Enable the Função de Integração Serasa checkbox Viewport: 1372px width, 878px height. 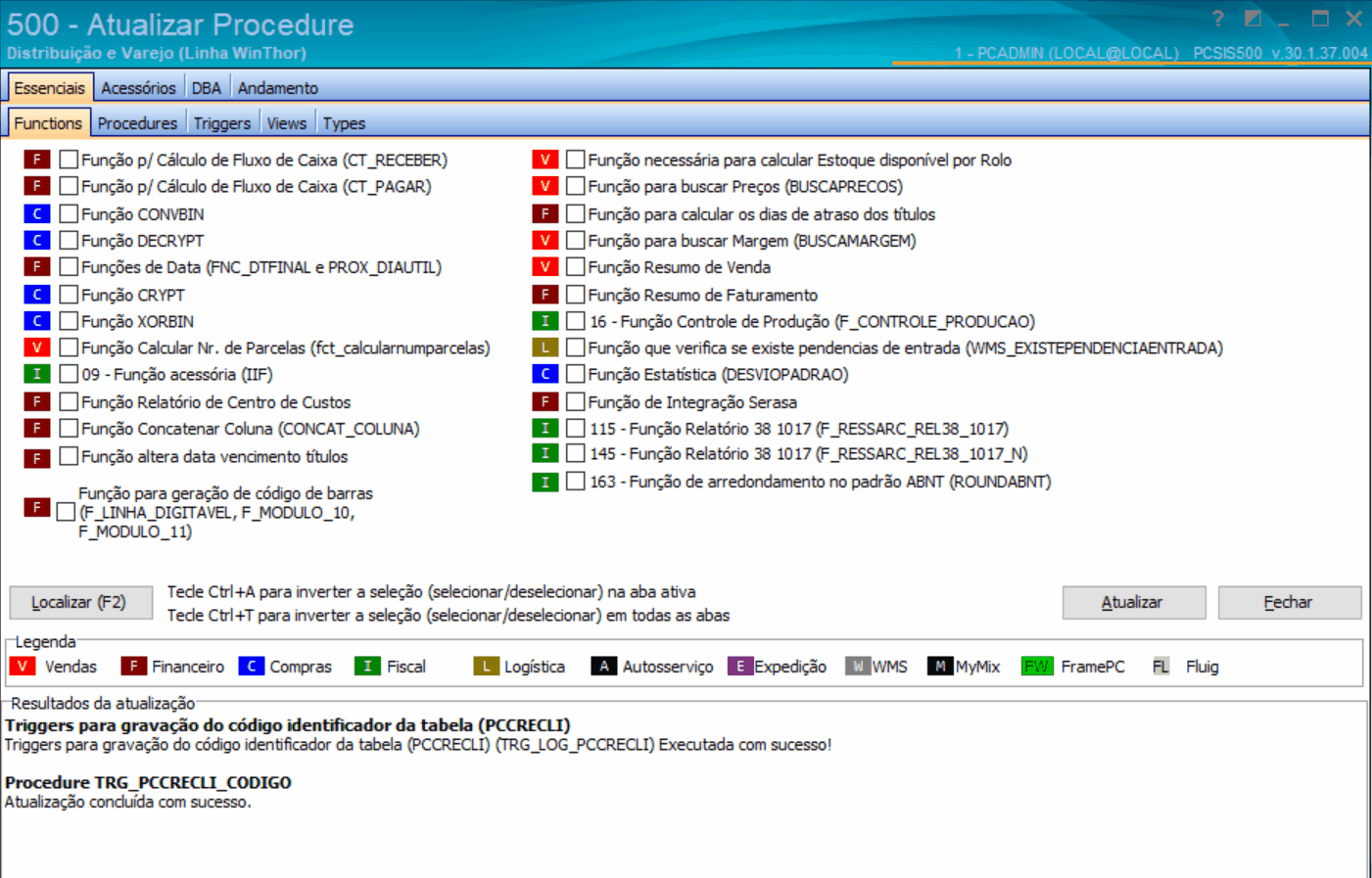coord(576,401)
